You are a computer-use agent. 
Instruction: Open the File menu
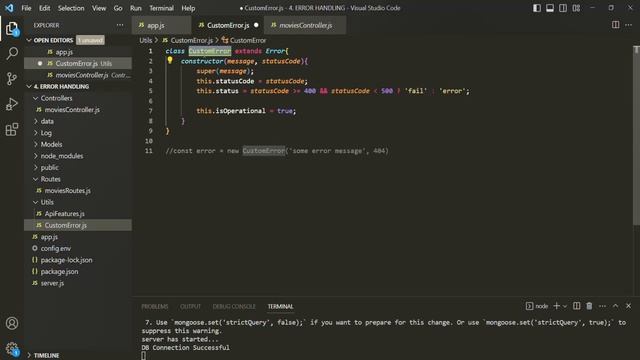pyautogui.click(x=26, y=8)
